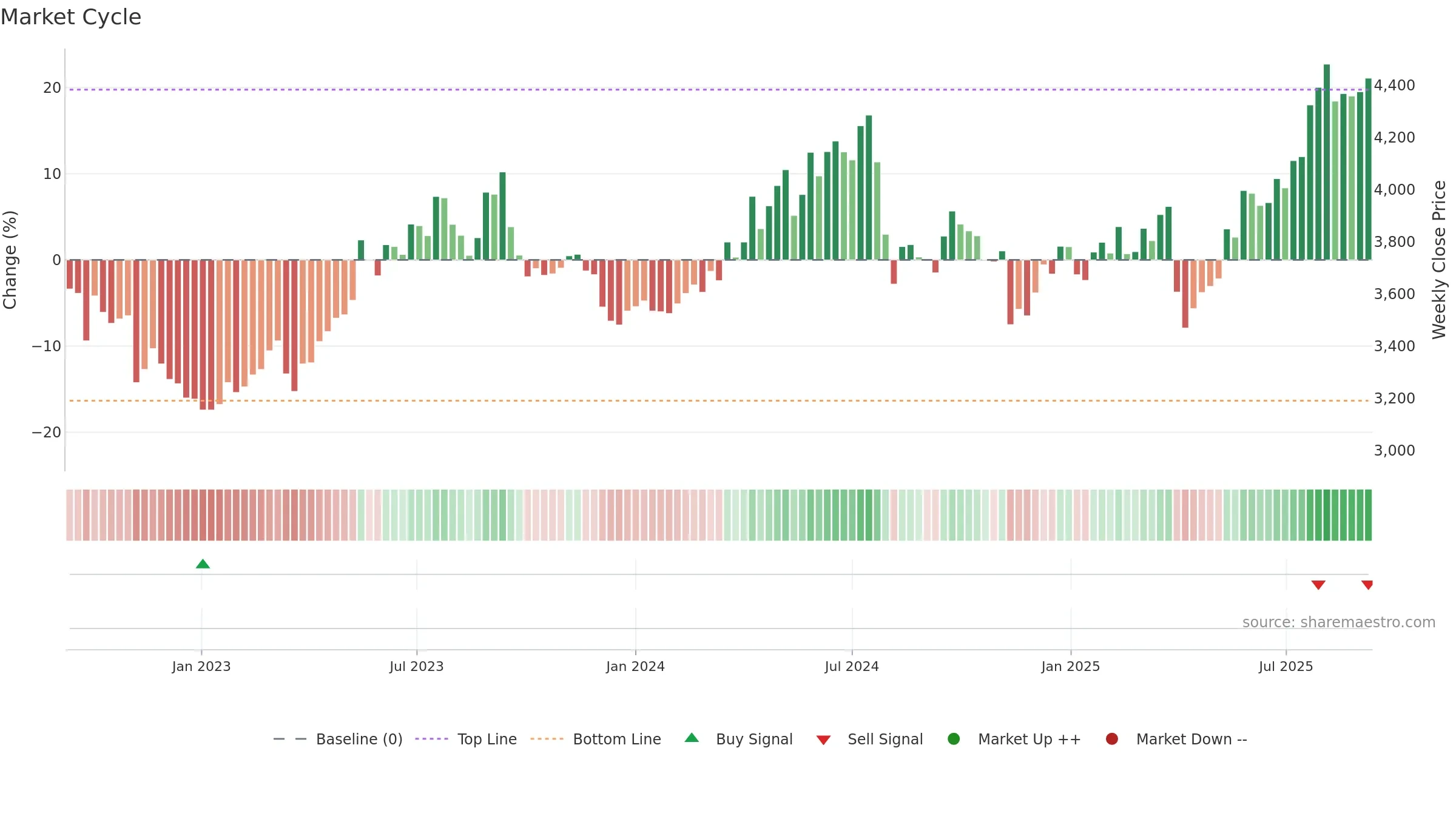Image resolution: width=1456 pixels, height=819 pixels.
Task: Click the Jul 2023 axis label
Action: [417, 666]
